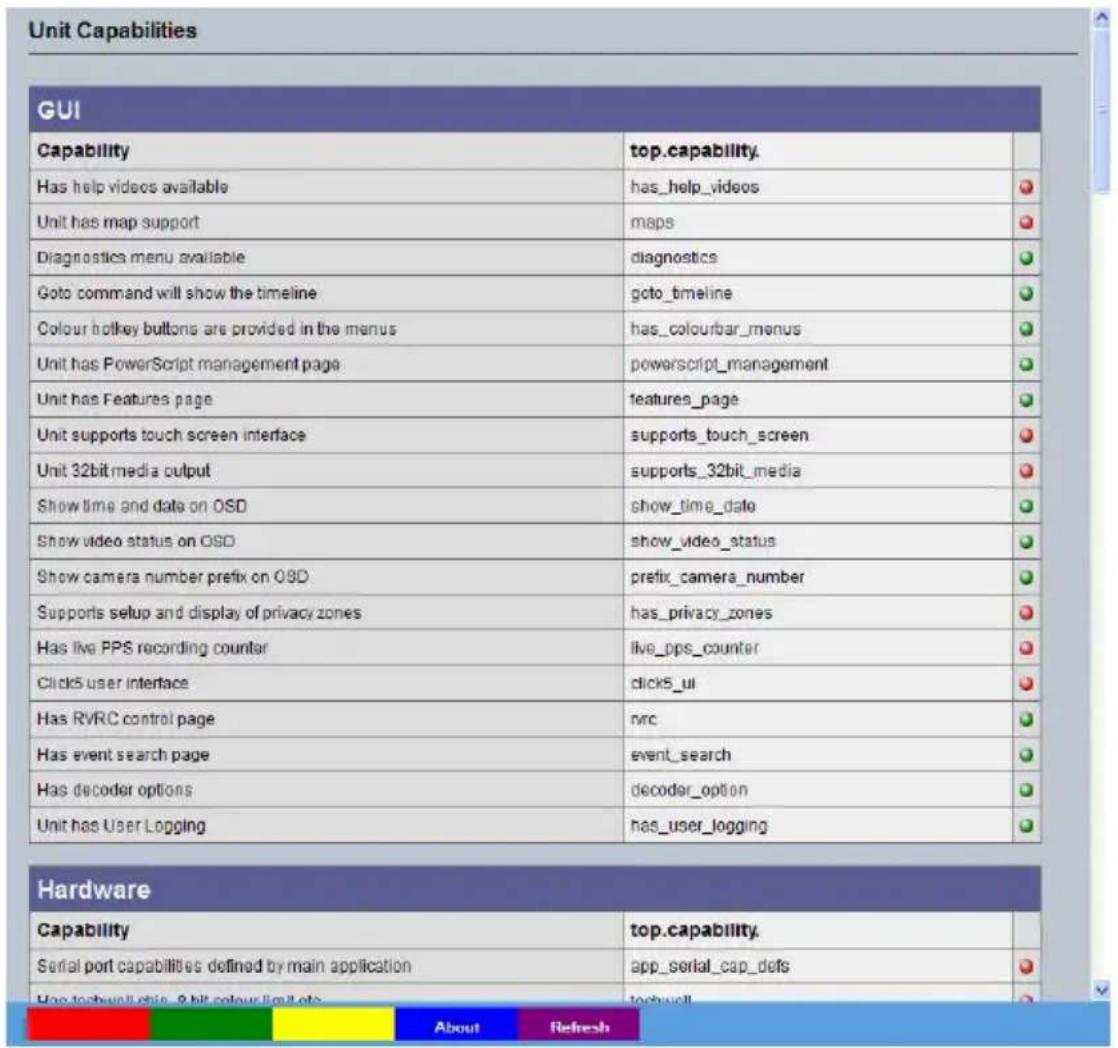Click 'Goto command will show the timeline'
This screenshot has width=1118, height=1048.
177,293
